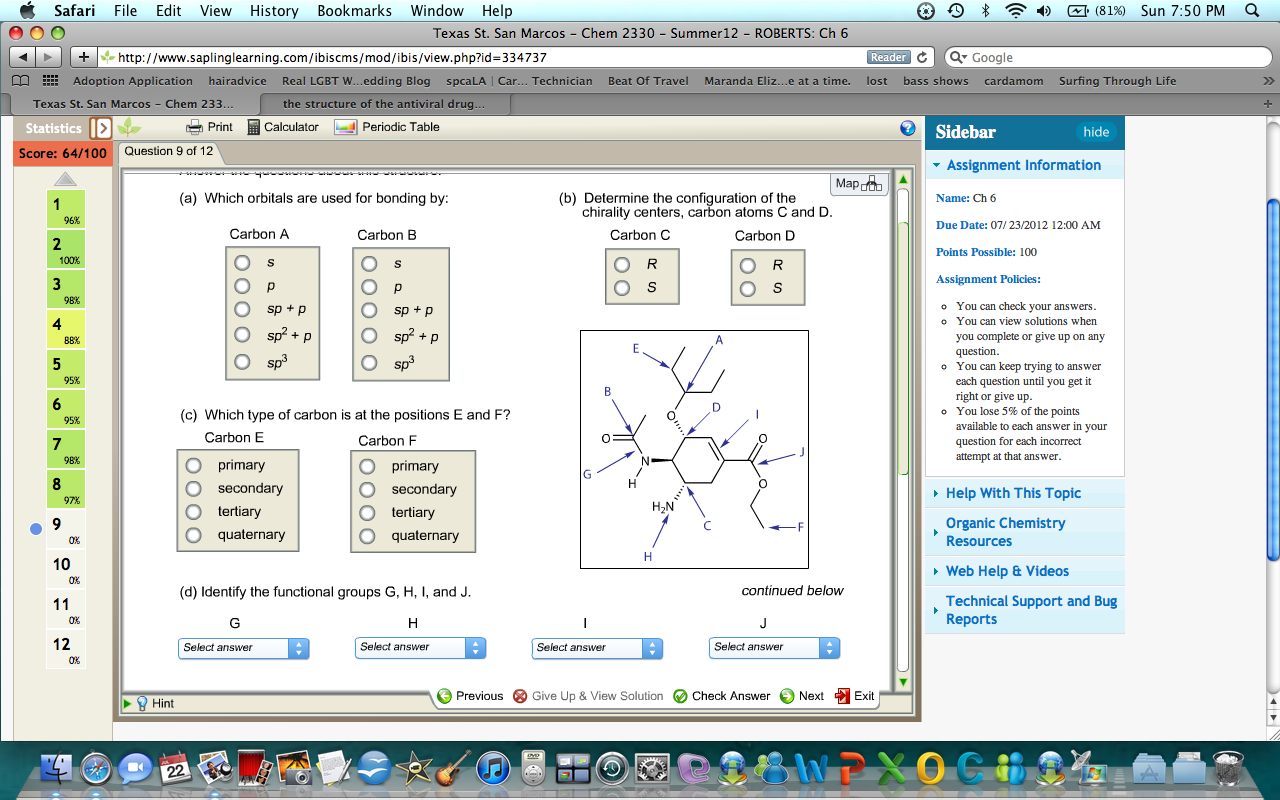Open functional group J dropdown
The height and width of the screenshot is (800, 1280).
(x=774, y=648)
